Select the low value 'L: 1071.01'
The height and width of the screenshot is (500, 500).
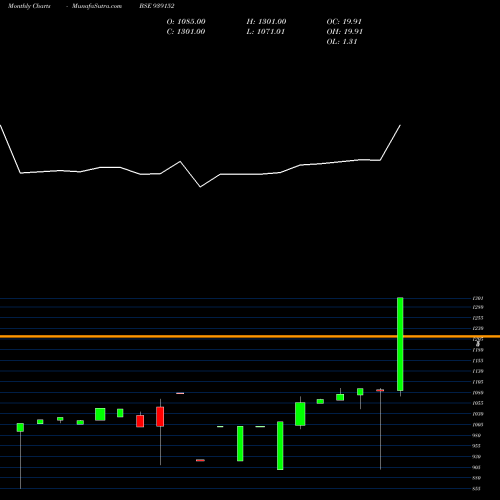266,32
